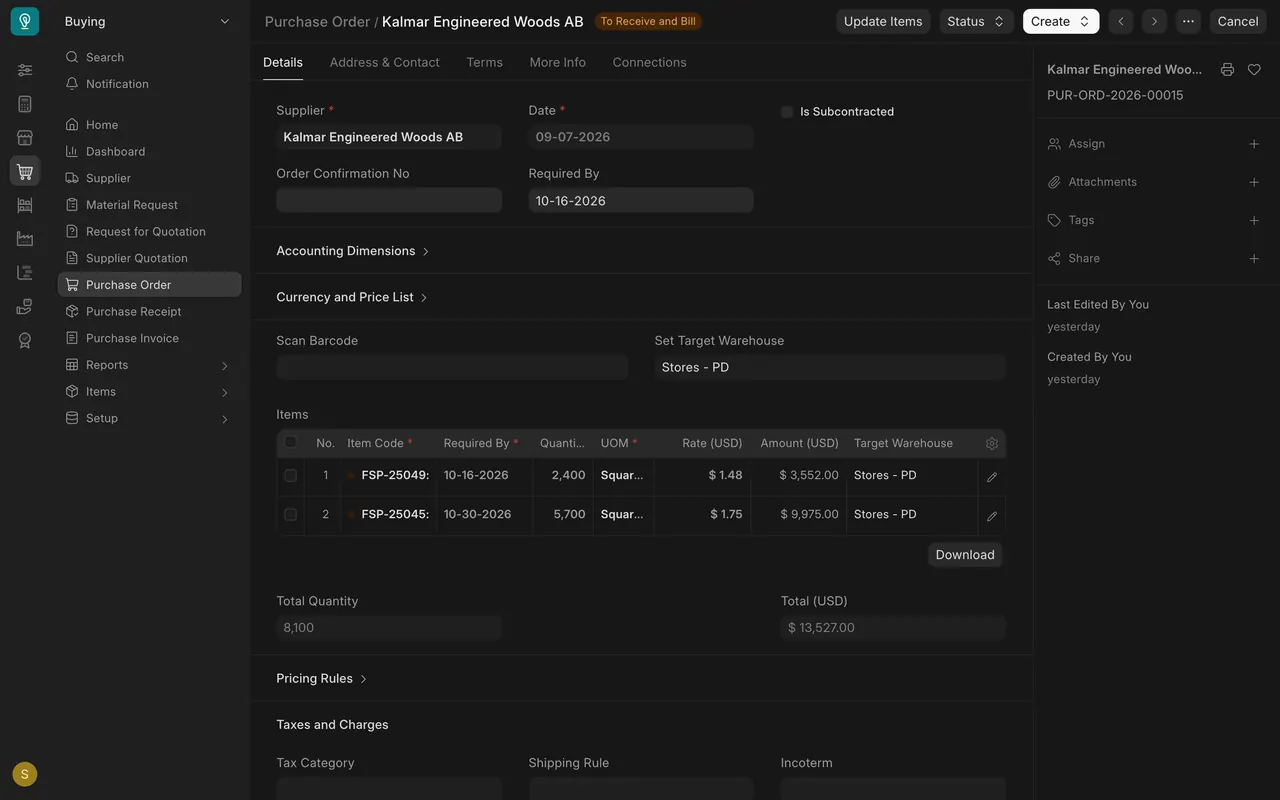Image resolution: width=1280 pixels, height=800 pixels.
Task: Add a tag using Tags plus
Action: (x=1254, y=220)
